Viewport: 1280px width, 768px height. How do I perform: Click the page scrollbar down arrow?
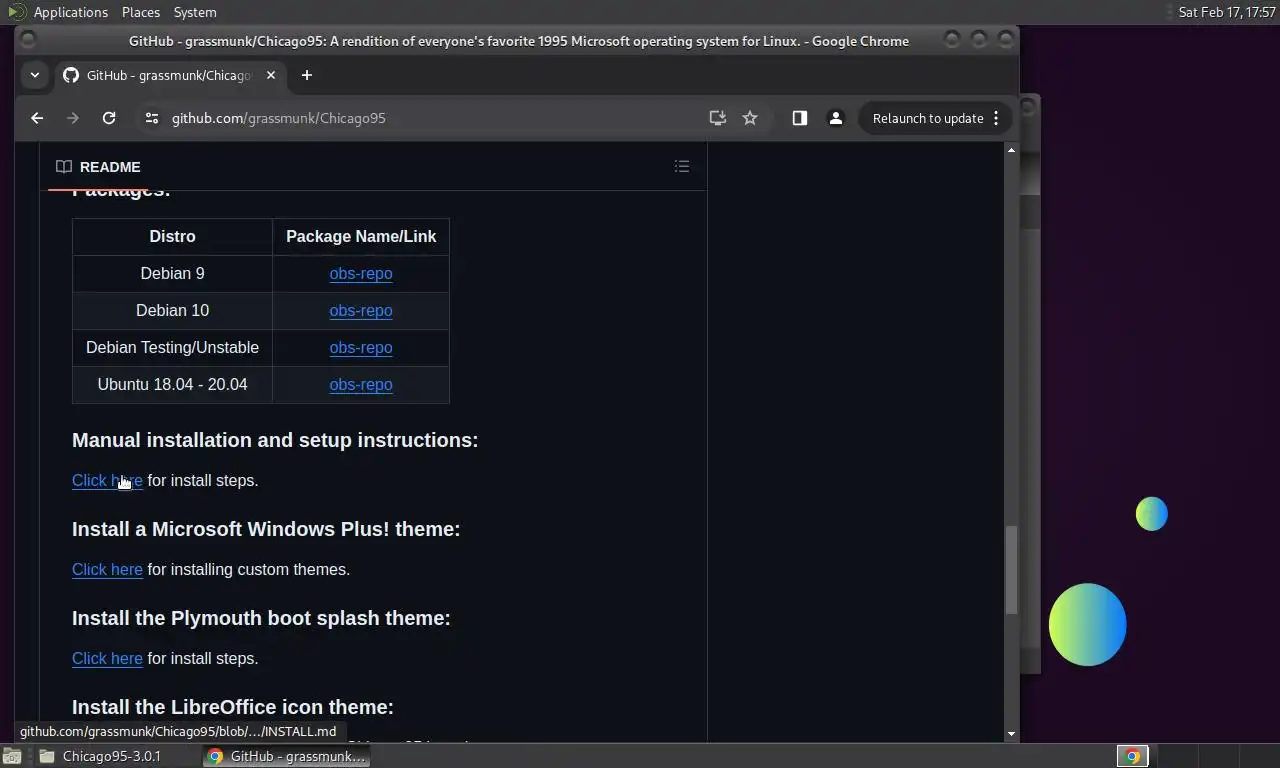tap(1011, 734)
